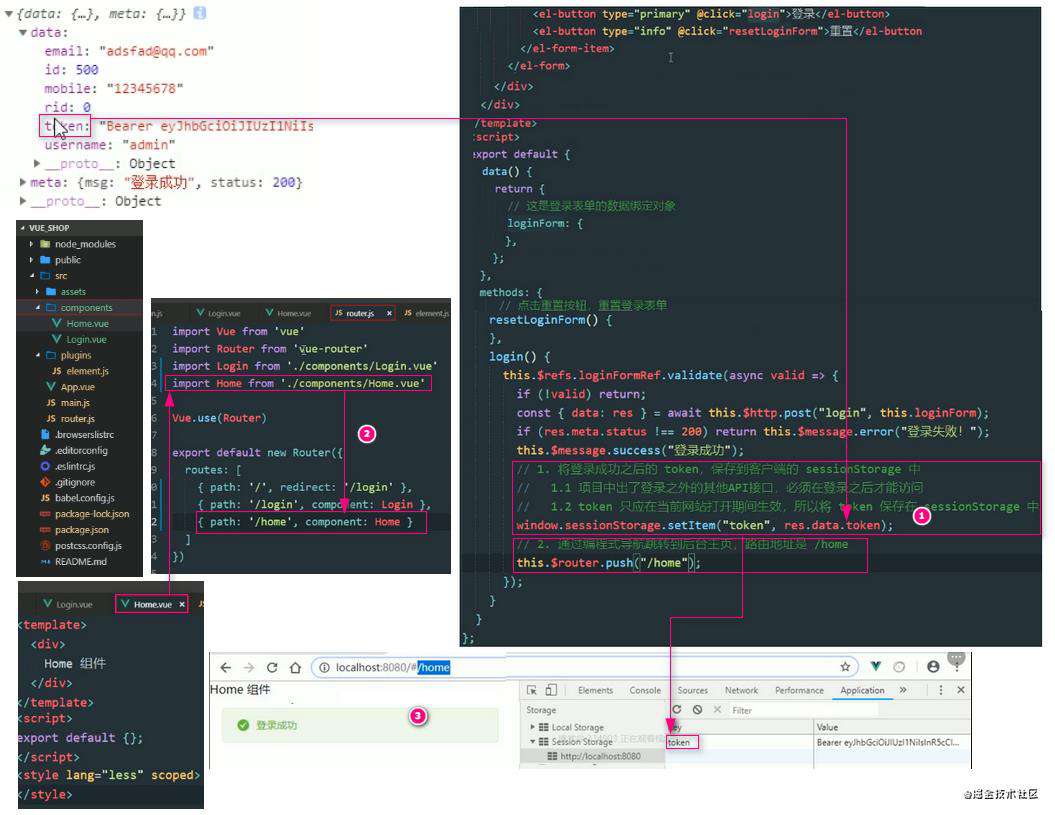The image size is (1055, 815).
Task: Open the .editorconfig file
Action: click(x=80, y=450)
